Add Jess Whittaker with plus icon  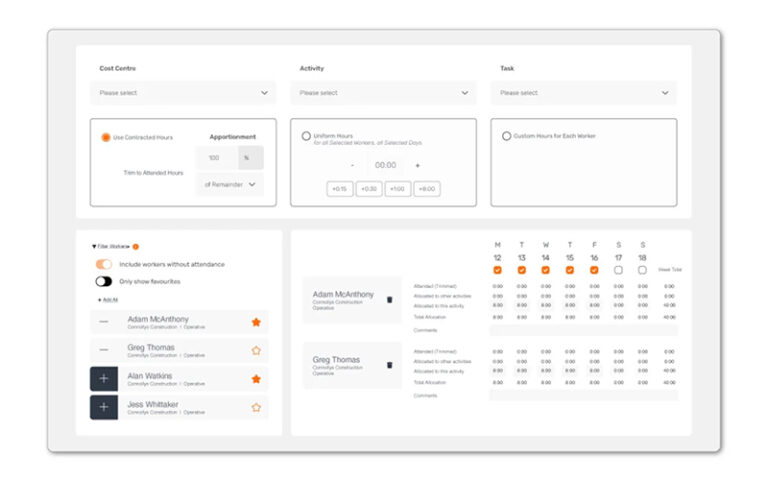(104, 407)
